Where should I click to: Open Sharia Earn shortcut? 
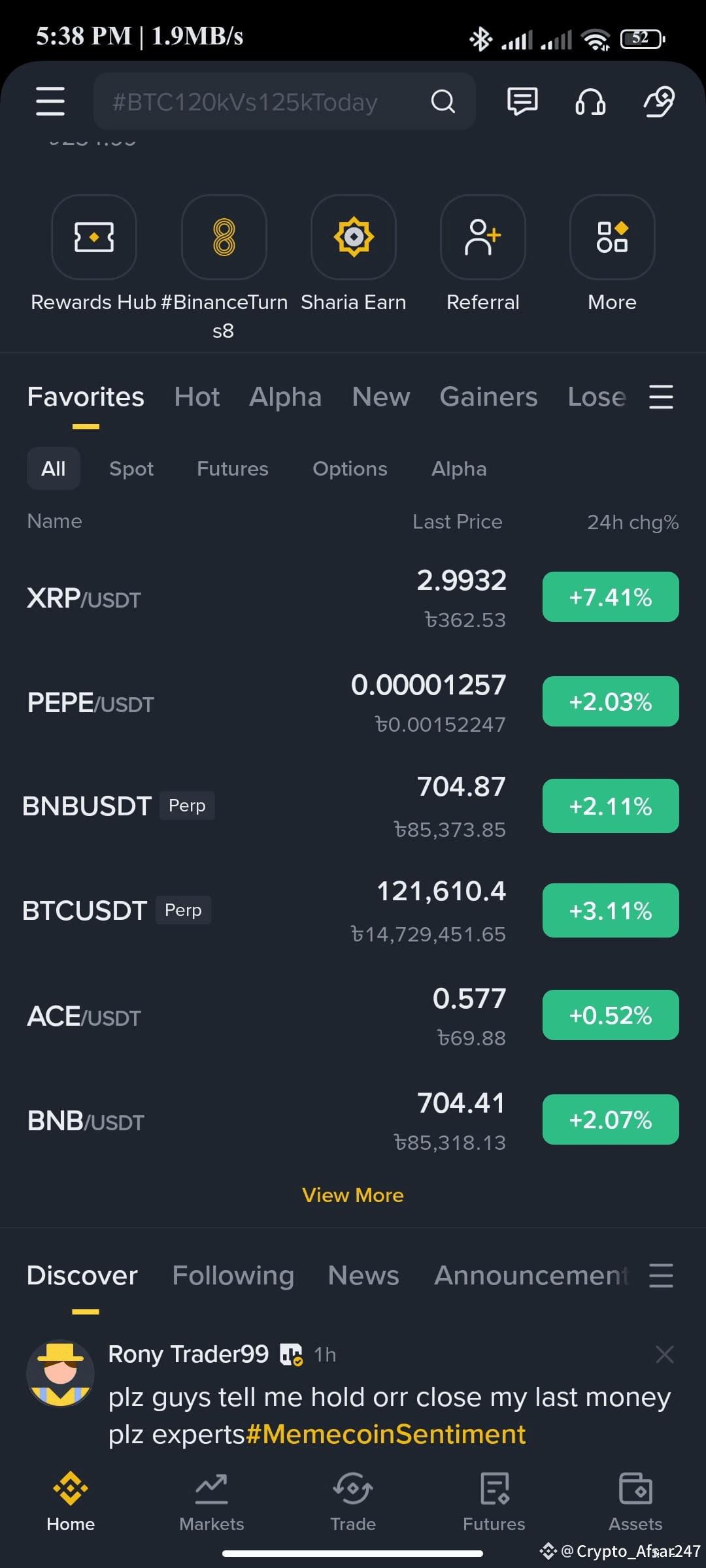pos(354,237)
